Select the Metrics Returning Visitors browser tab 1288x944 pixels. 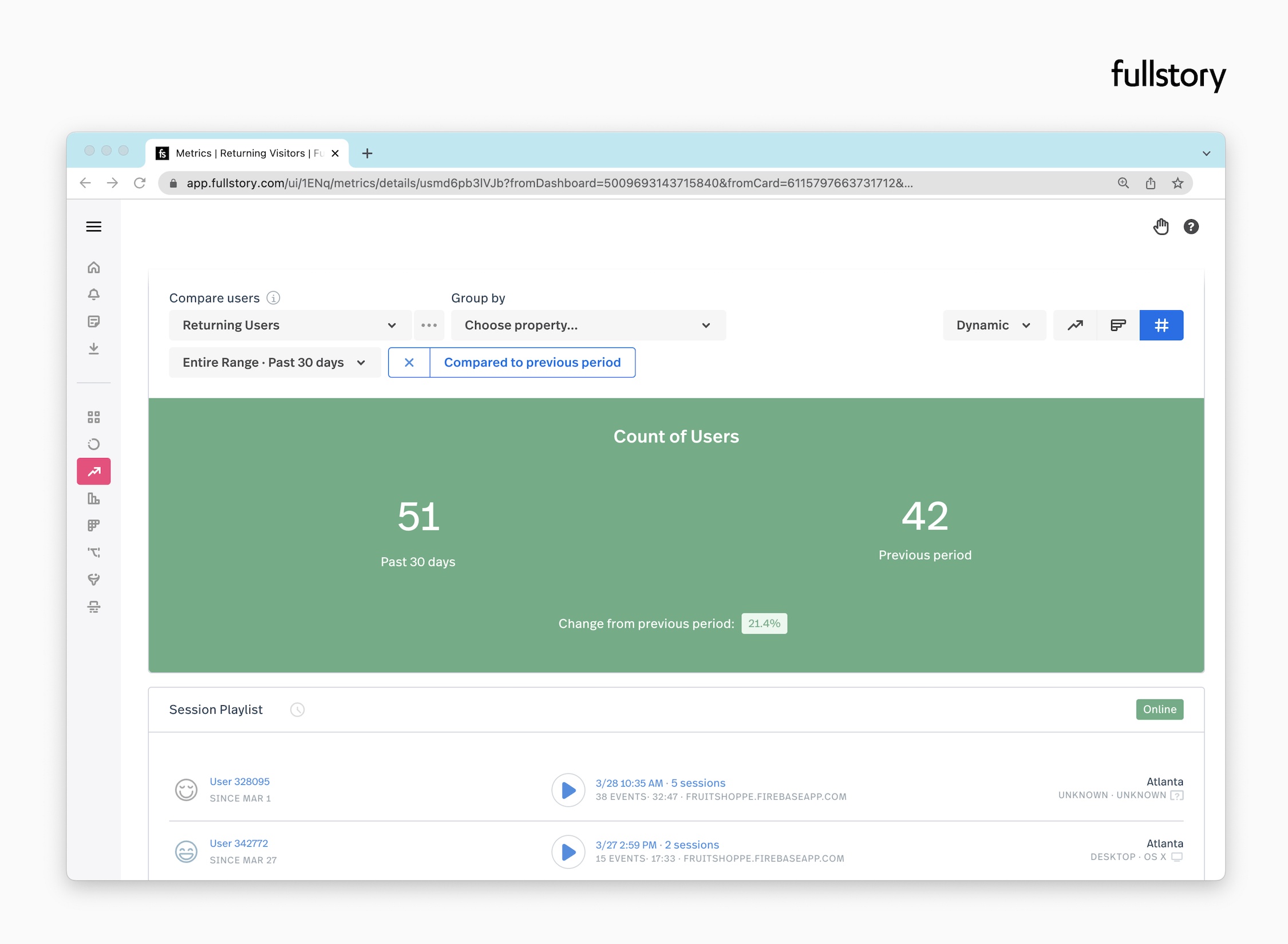pyautogui.click(x=247, y=153)
